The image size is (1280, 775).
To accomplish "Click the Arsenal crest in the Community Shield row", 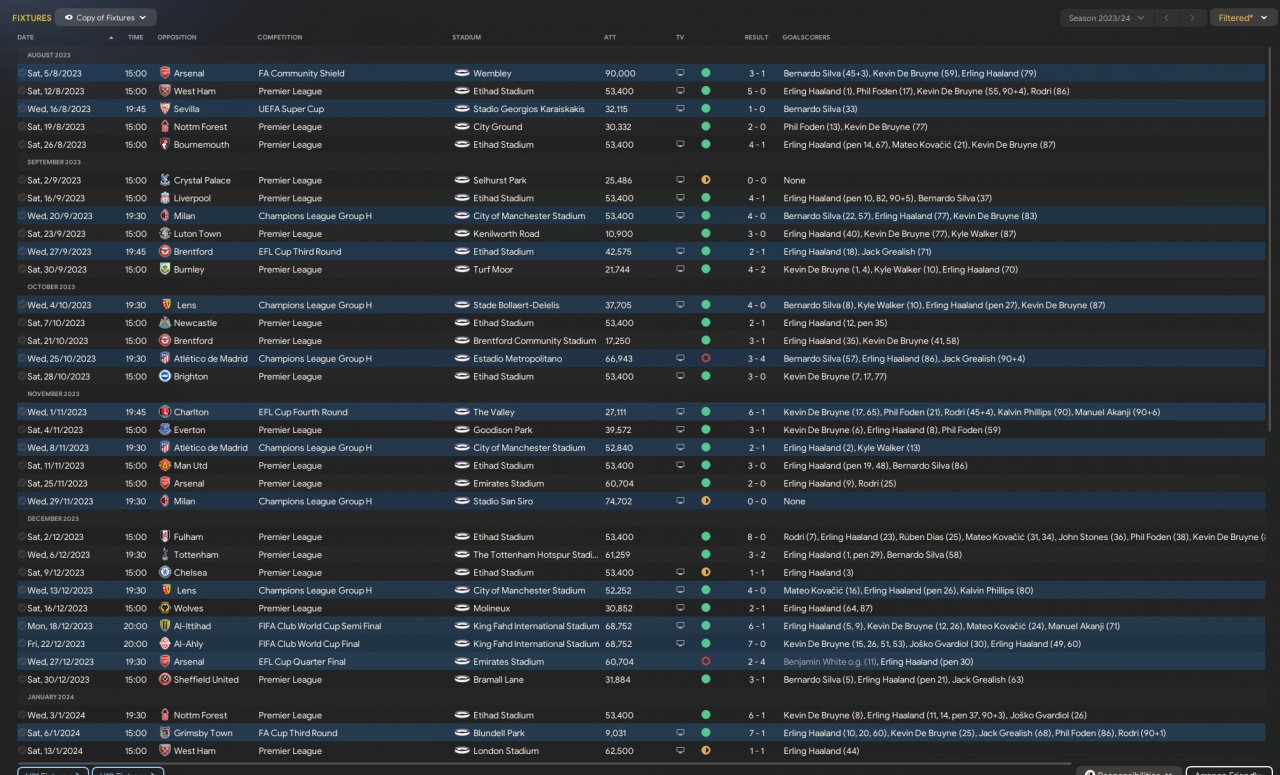I will (x=165, y=73).
